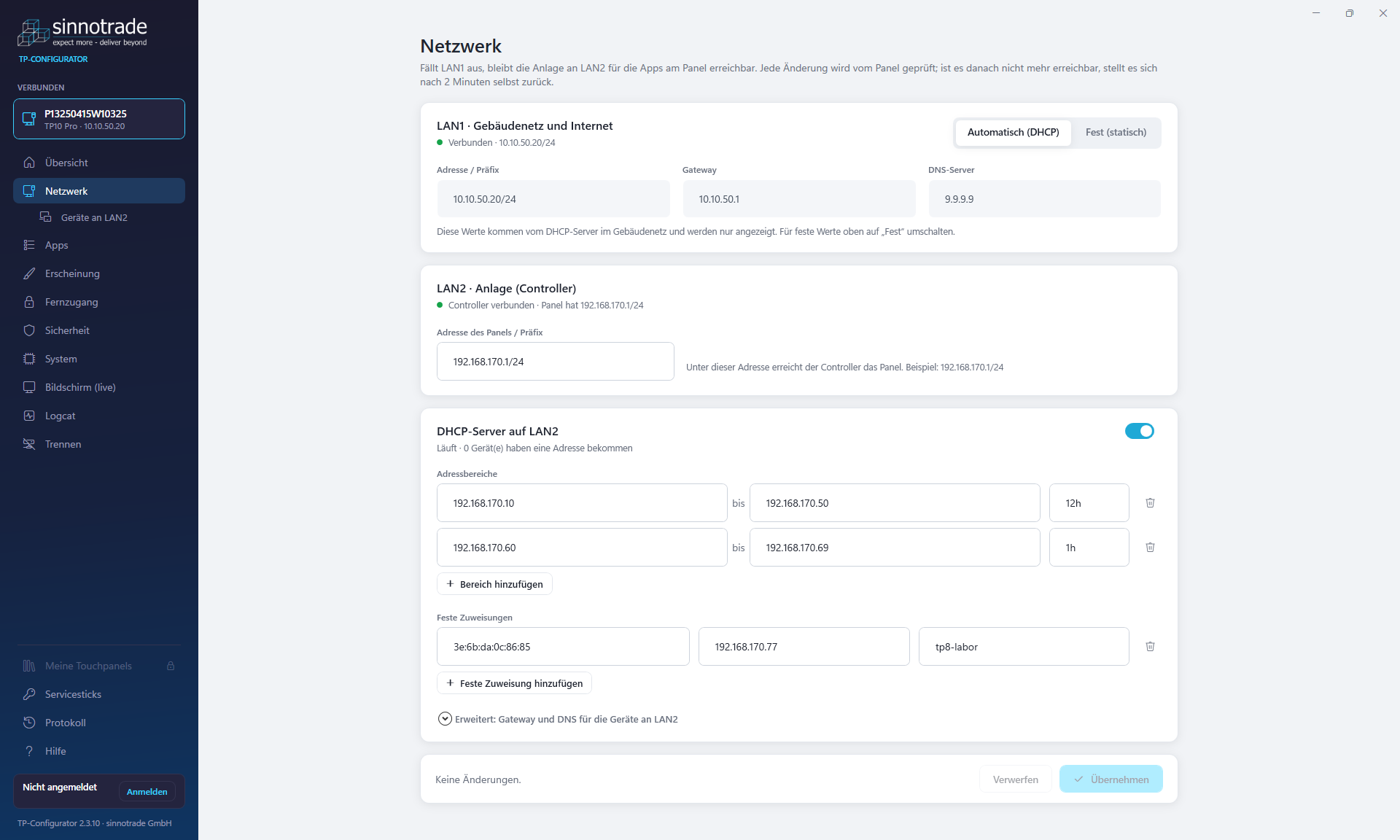Screen dimensions: 1400x840
Task: Click the LAN1 Gateway field 10.10.50.1
Action: coord(799,199)
